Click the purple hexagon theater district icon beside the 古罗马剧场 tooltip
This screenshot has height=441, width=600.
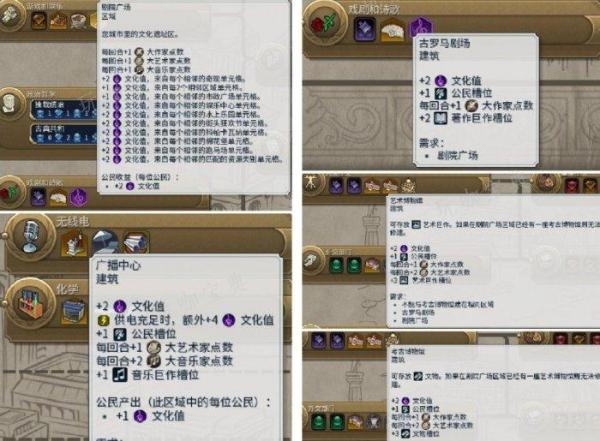pyautogui.click(x=420, y=29)
